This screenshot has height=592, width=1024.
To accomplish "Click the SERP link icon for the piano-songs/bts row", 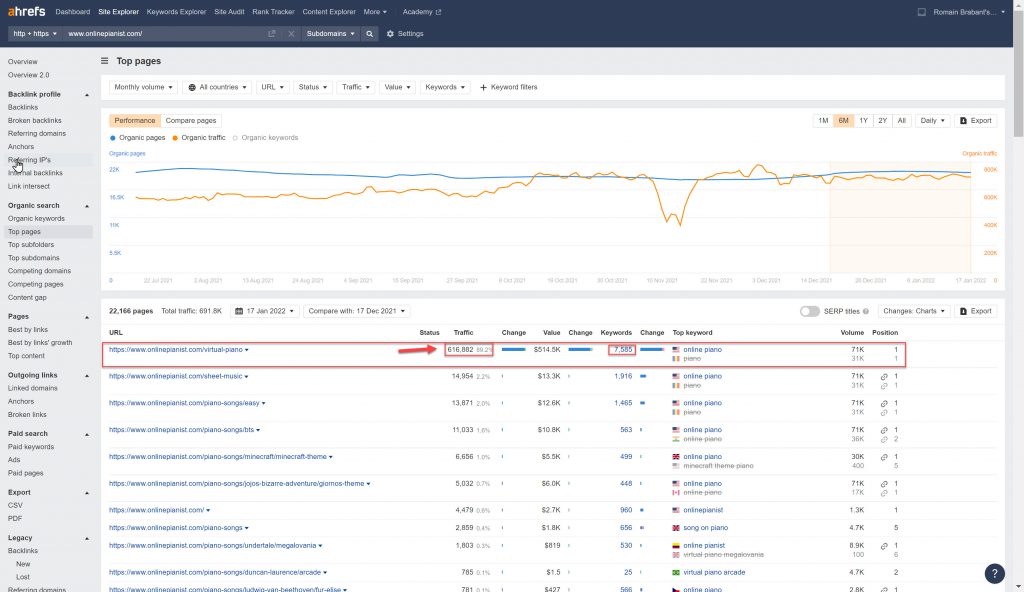I will click(x=884, y=430).
